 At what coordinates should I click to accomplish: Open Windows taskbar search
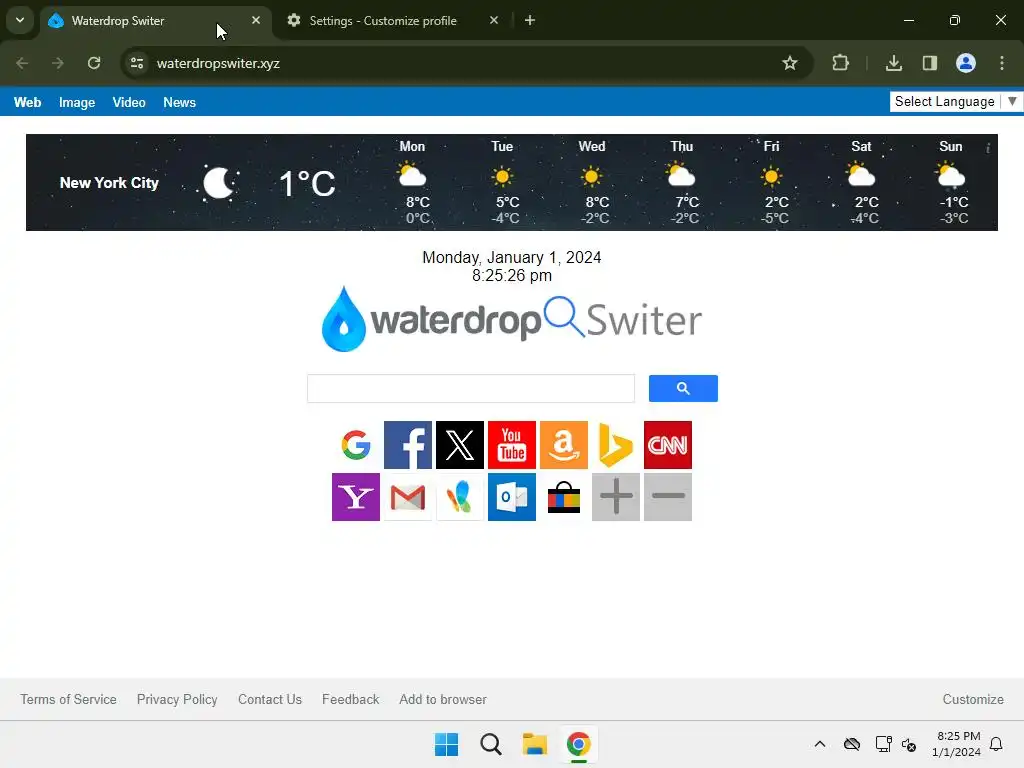pyautogui.click(x=490, y=744)
